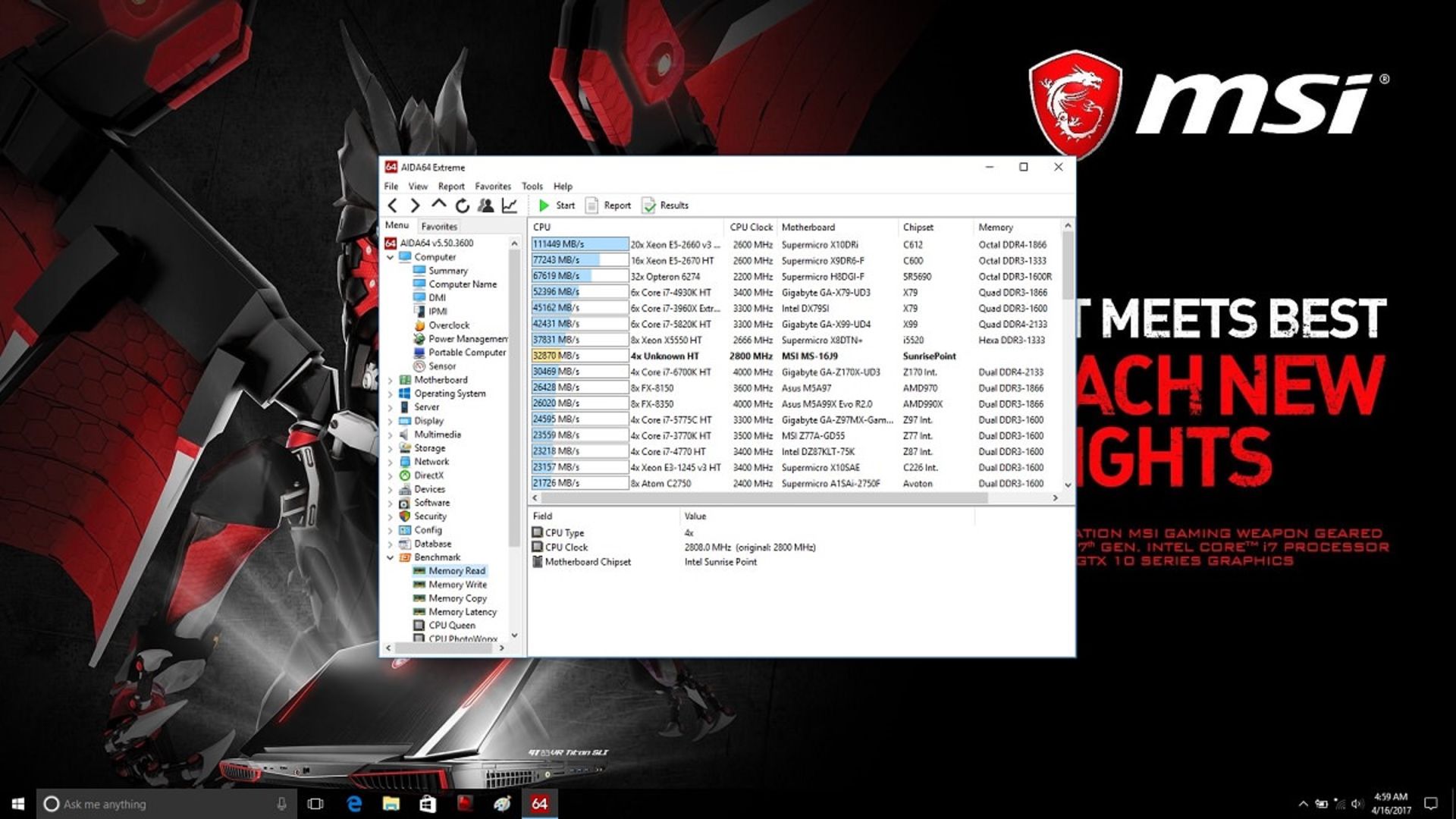This screenshot has height=819, width=1456.
Task: Launch Microsoft Edge from the taskbar
Action: [353, 804]
